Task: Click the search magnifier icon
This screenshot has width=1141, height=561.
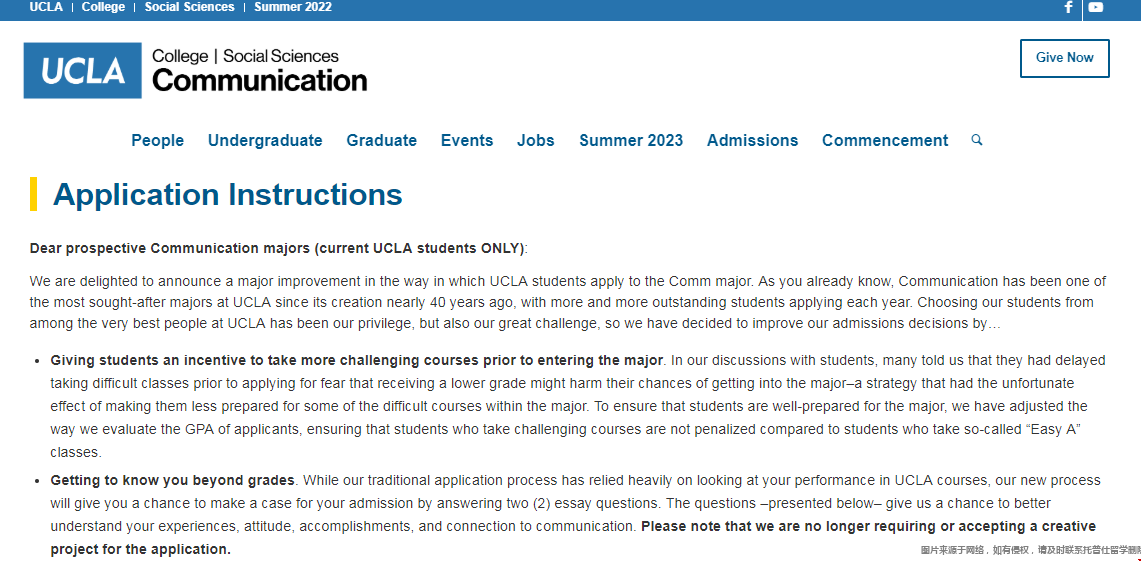Action: [977, 140]
